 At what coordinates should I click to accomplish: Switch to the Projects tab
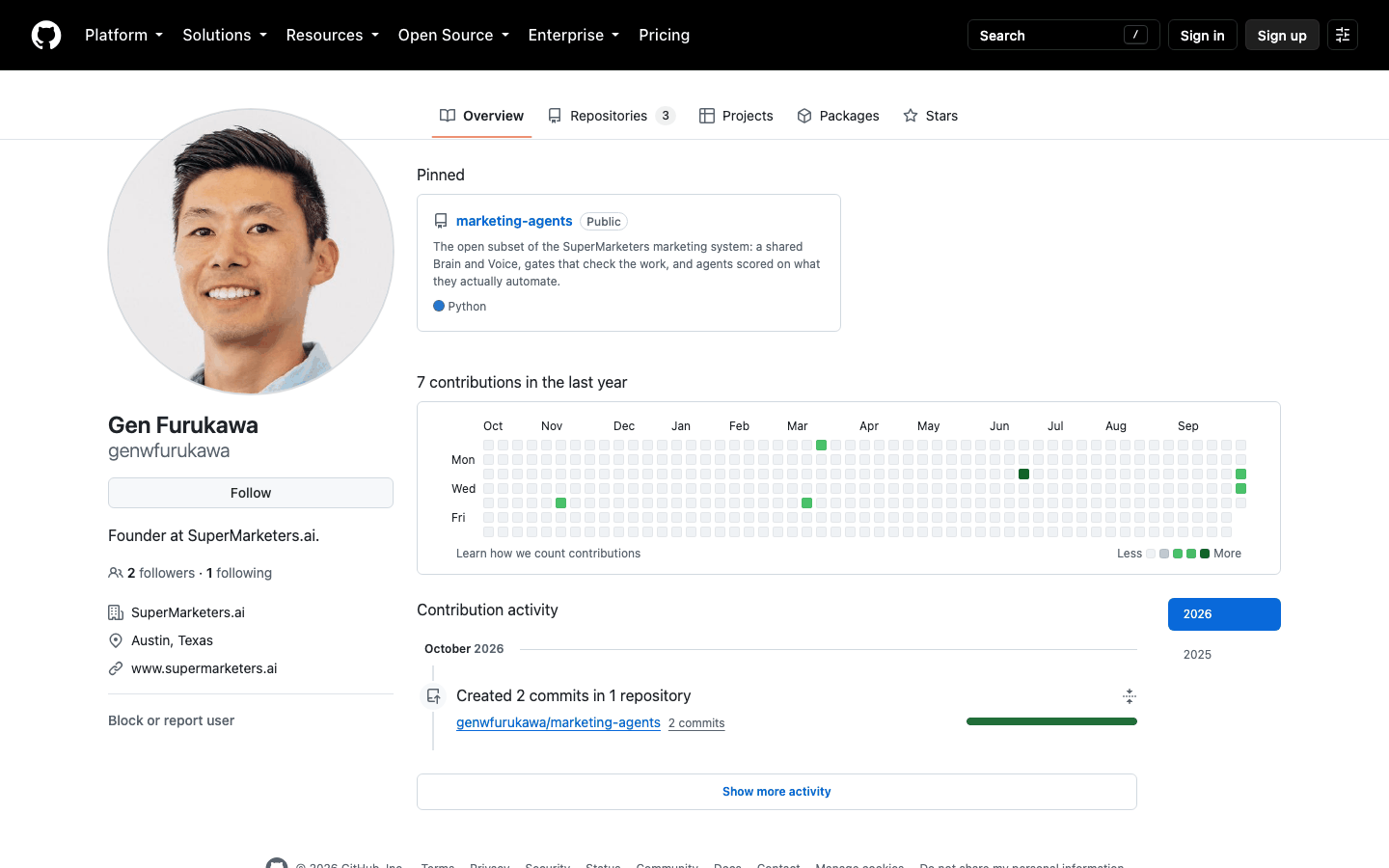(736, 116)
